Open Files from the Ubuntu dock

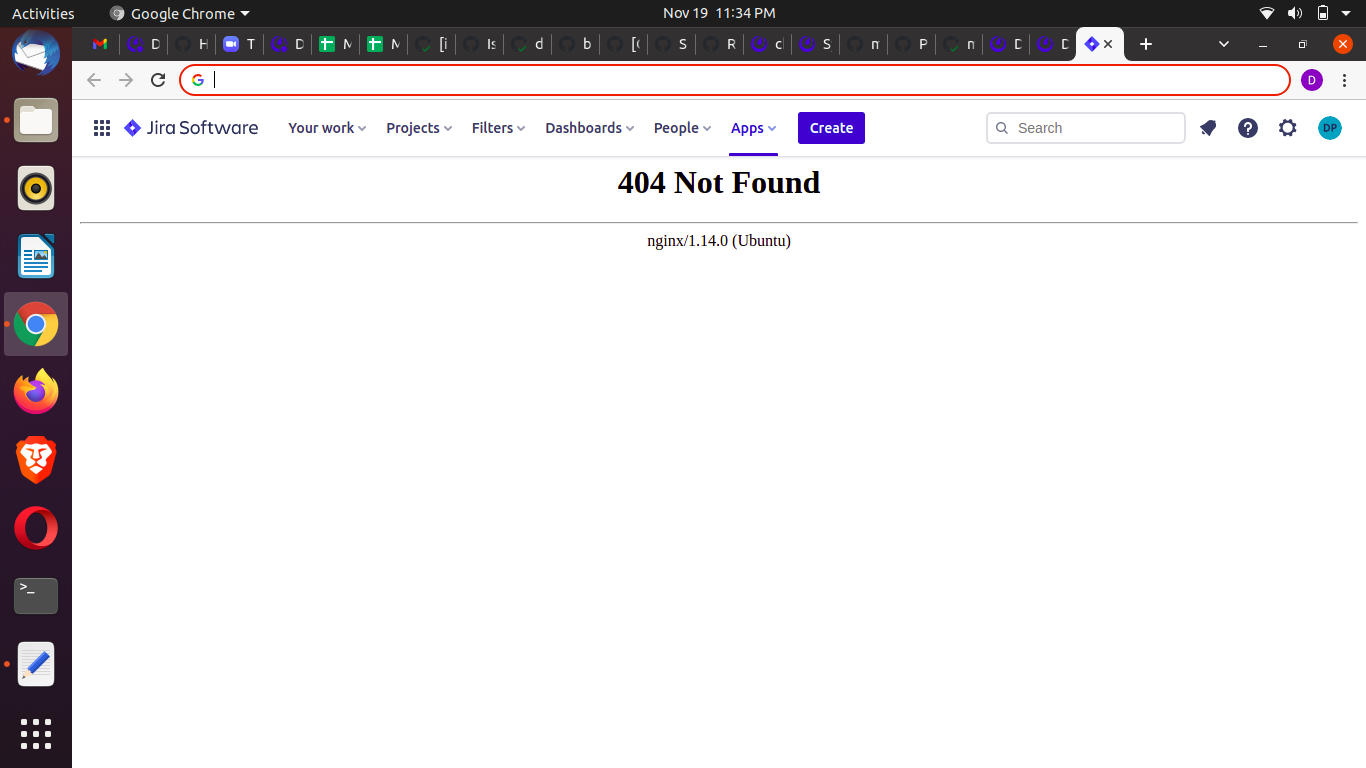click(x=36, y=120)
